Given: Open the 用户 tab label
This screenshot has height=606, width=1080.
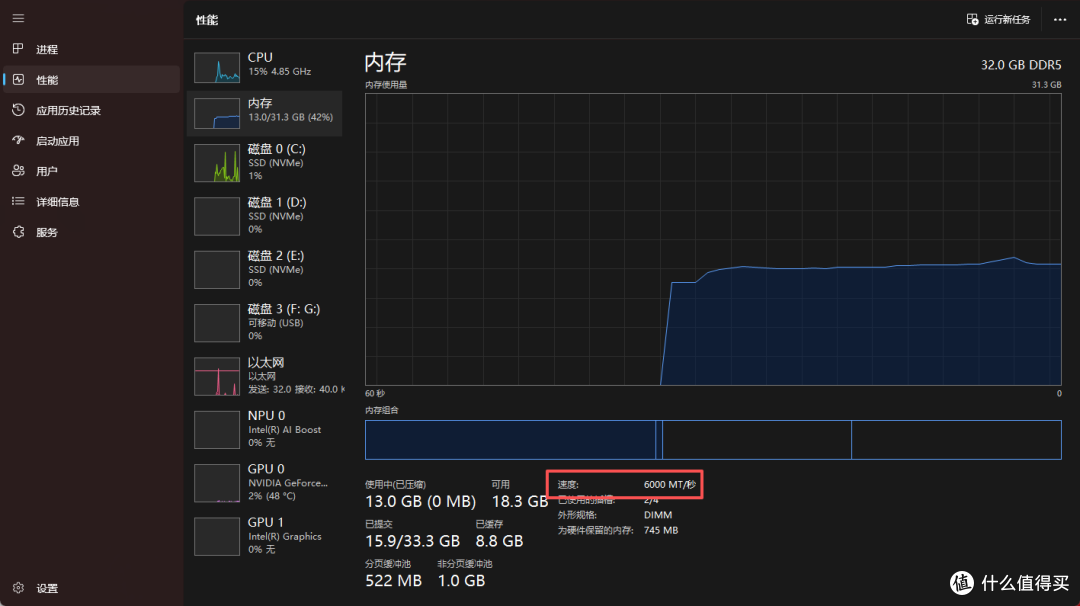Looking at the screenshot, I should point(47,171).
